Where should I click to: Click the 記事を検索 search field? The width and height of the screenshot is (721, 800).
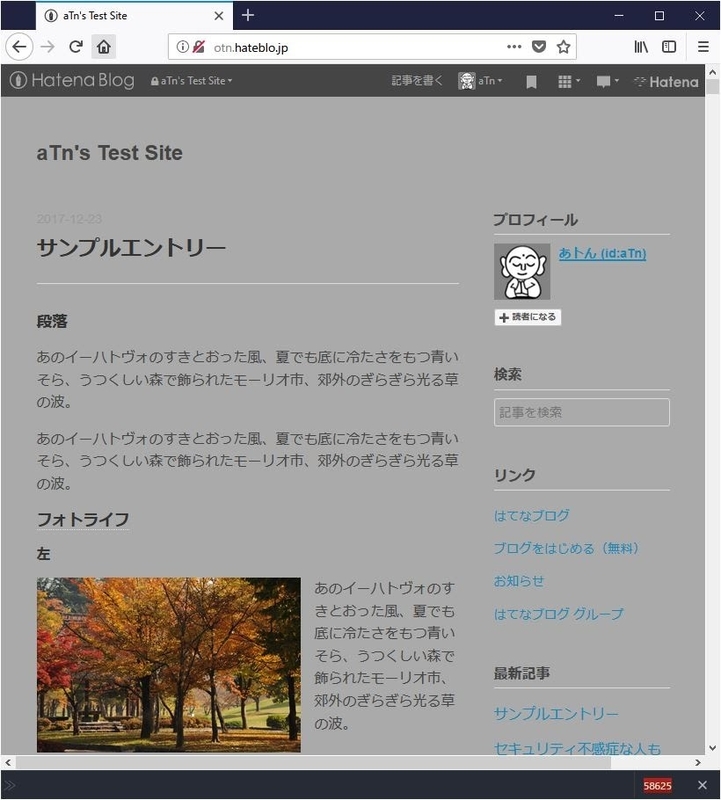pos(581,412)
